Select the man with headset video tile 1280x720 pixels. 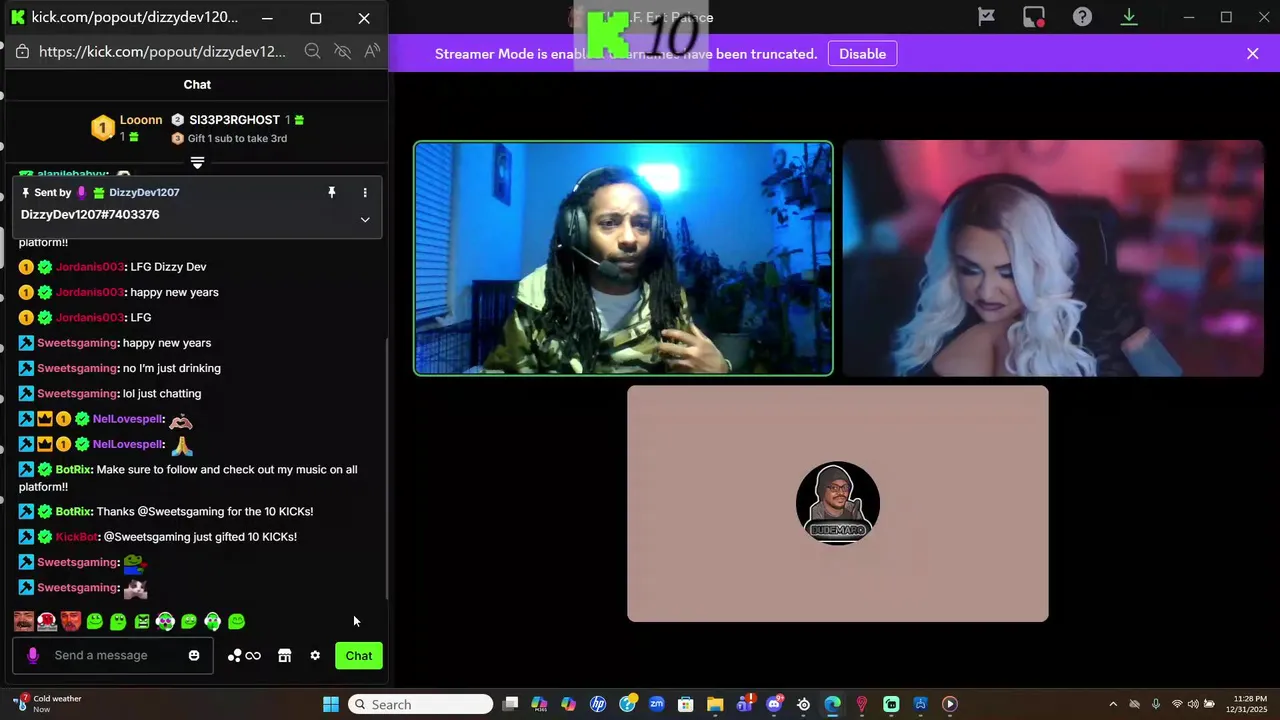pos(623,258)
